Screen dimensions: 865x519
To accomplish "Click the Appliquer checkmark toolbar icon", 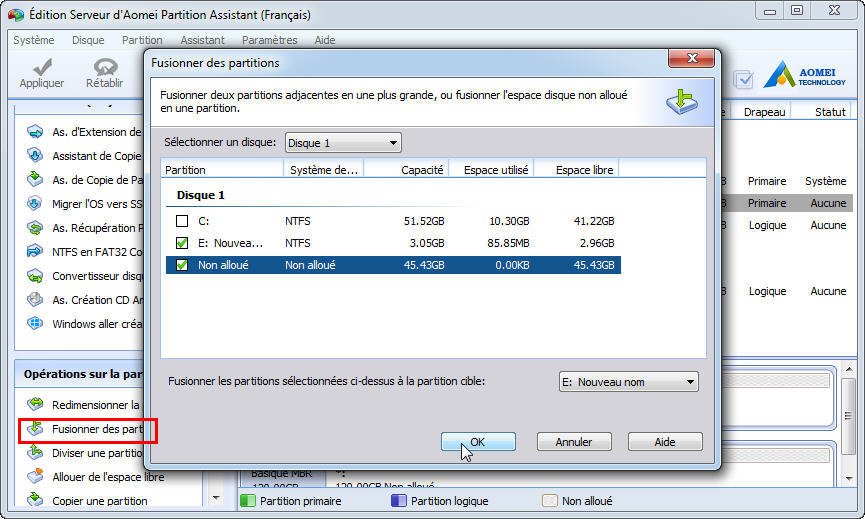I will 42,67.
